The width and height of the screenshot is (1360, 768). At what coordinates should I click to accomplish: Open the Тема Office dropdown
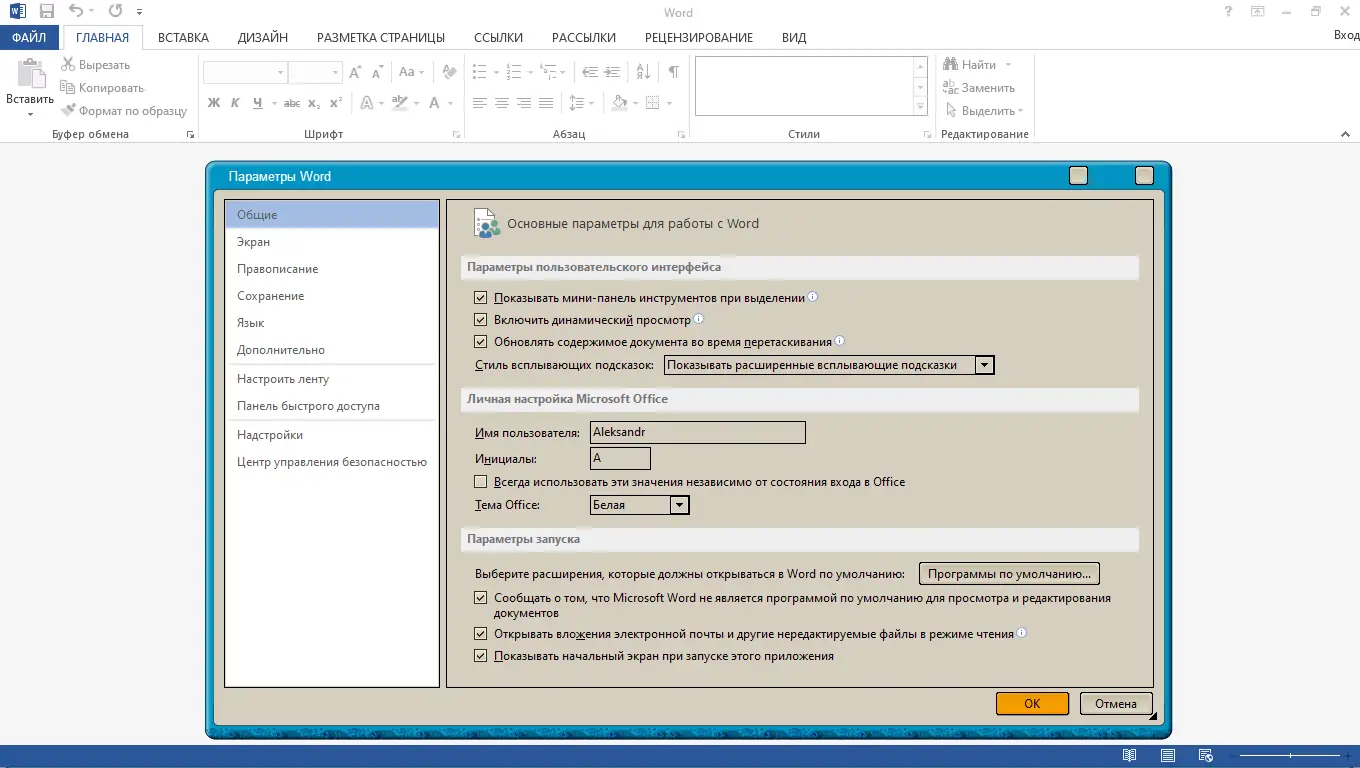click(680, 505)
